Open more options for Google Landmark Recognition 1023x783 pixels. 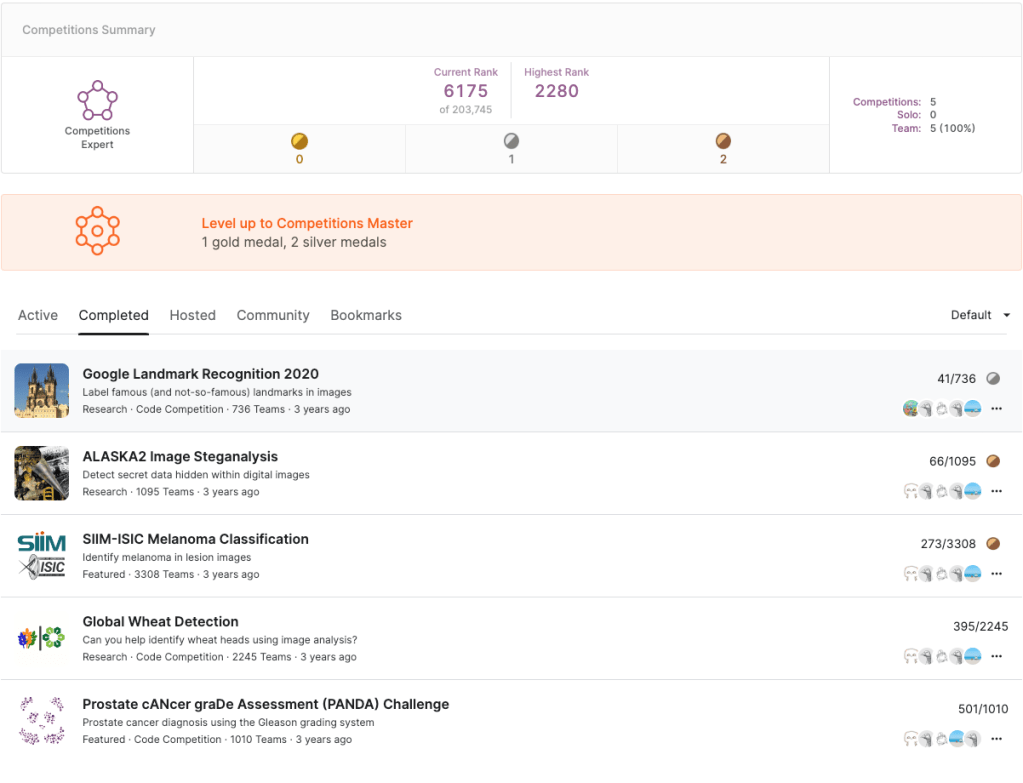click(x=996, y=408)
